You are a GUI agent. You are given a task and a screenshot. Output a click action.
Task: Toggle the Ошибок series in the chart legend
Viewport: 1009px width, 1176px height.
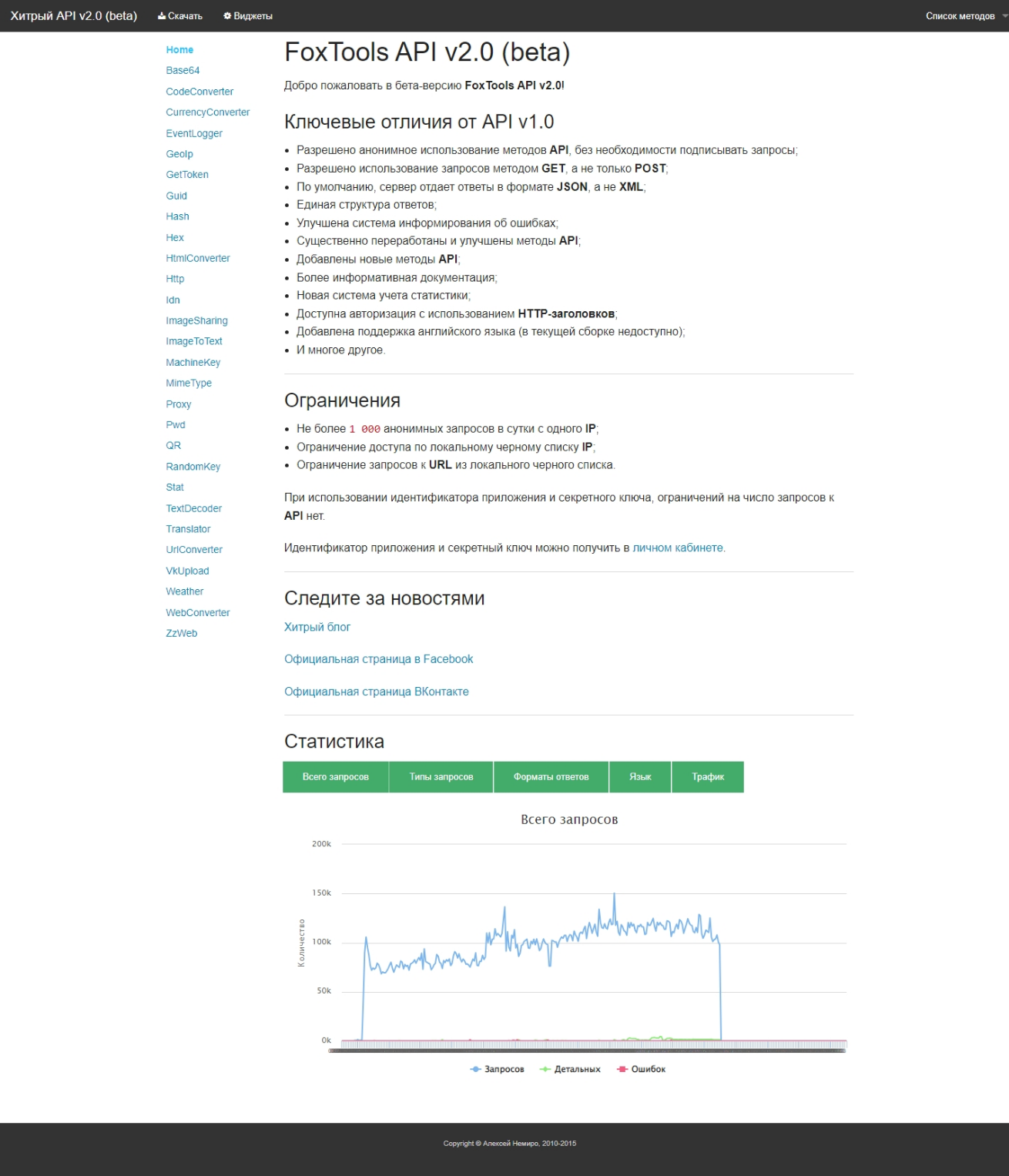point(641,1070)
